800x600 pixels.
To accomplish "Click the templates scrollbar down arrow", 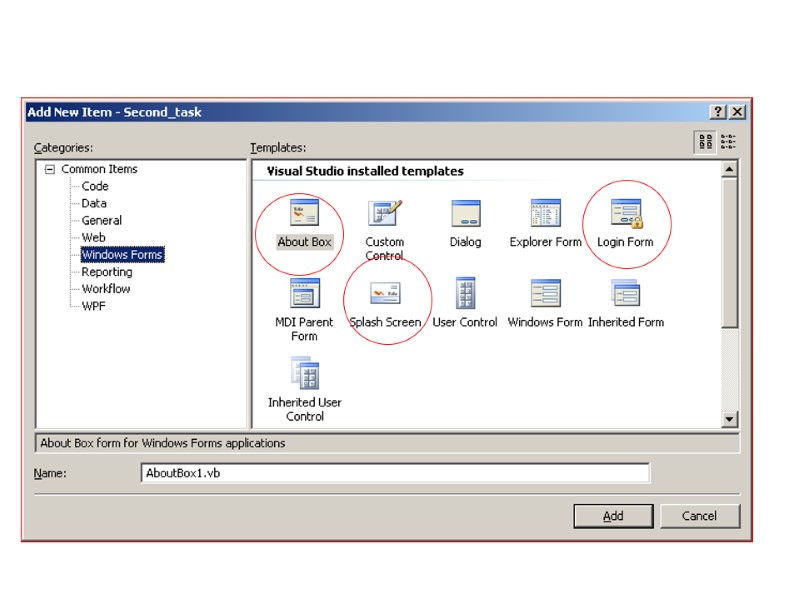I will click(730, 419).
